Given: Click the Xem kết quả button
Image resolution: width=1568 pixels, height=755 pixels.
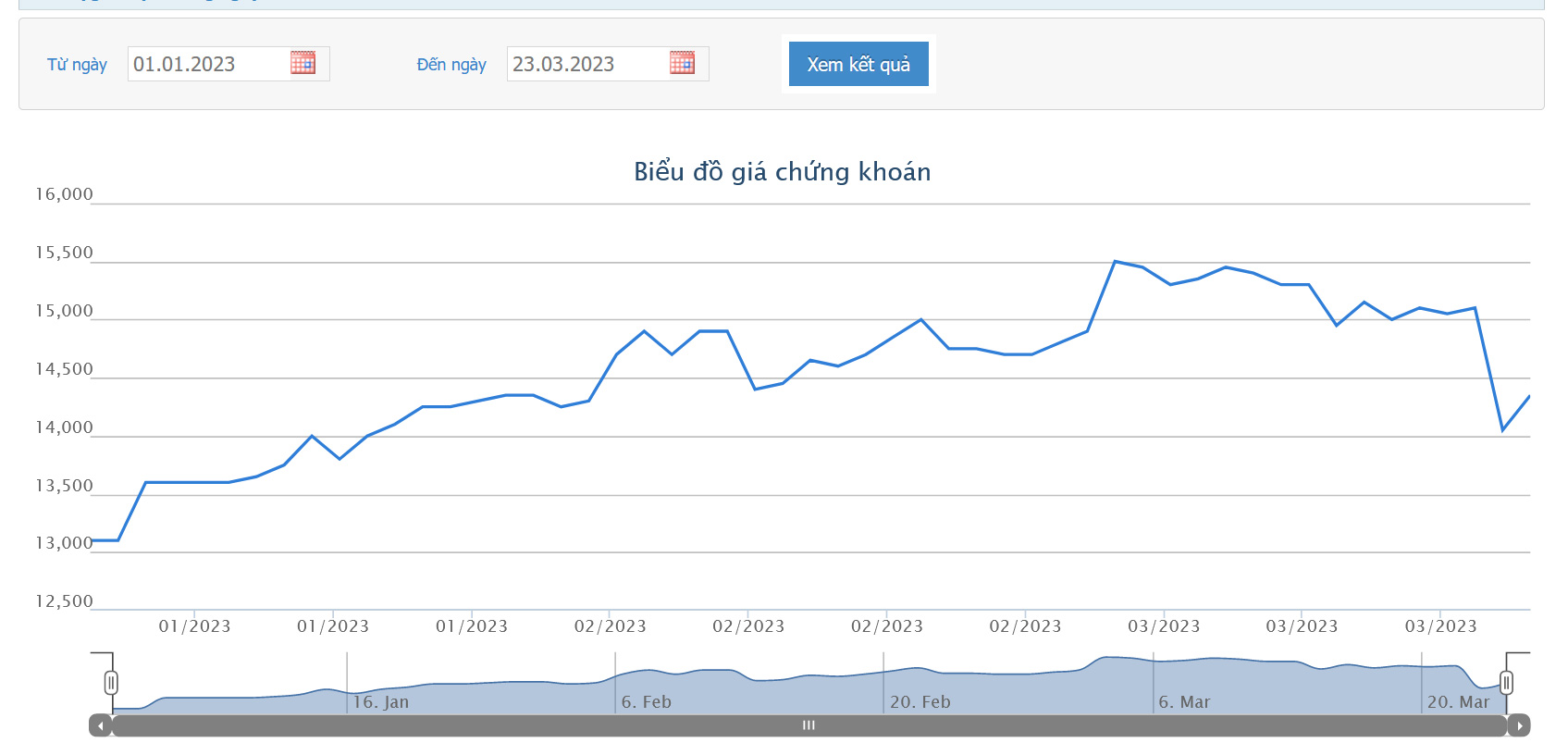Looking at the screenshot, I should pos(858,64).
